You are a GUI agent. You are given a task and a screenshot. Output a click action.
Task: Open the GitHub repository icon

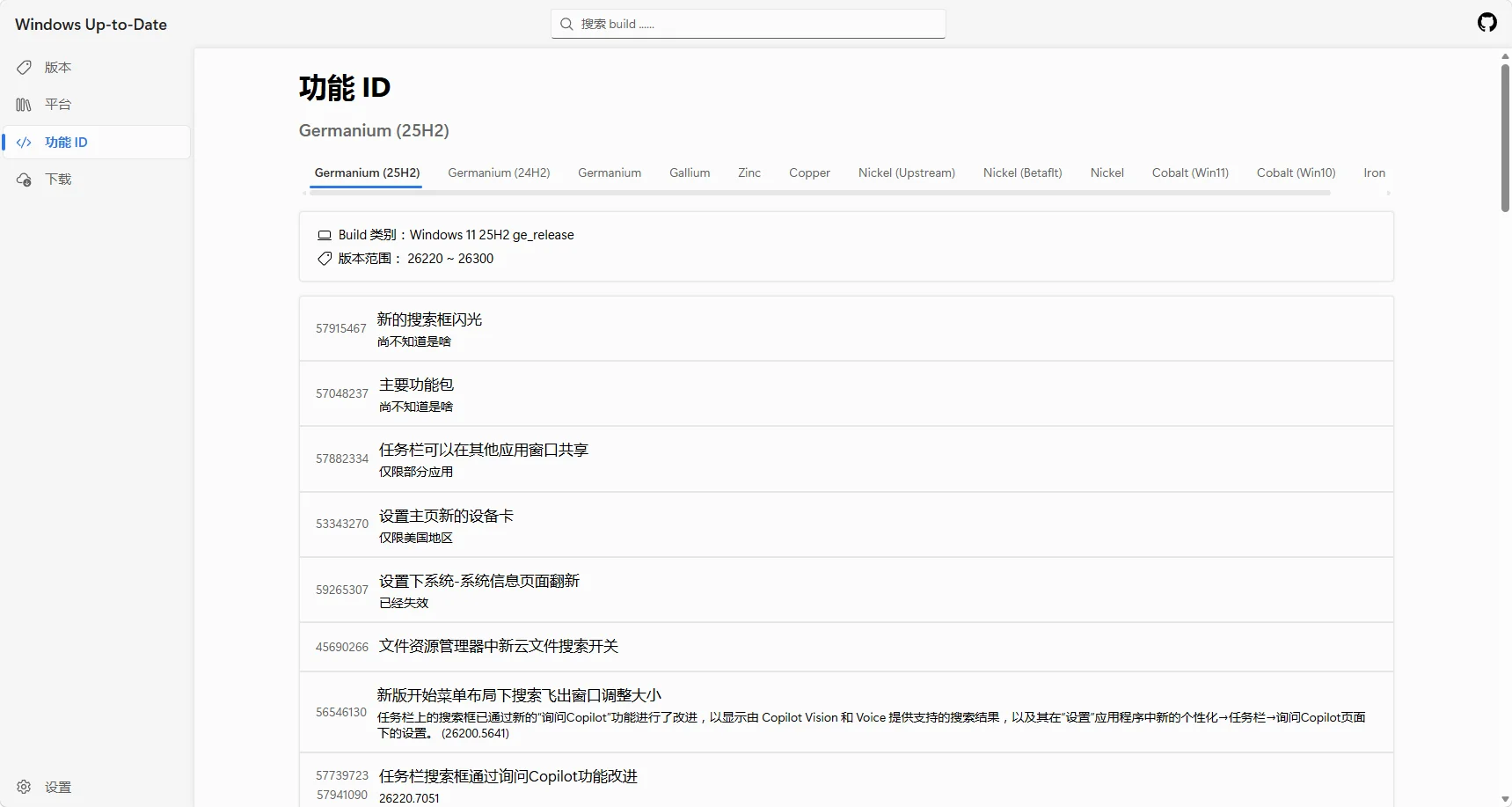[x=1487, y=23]
